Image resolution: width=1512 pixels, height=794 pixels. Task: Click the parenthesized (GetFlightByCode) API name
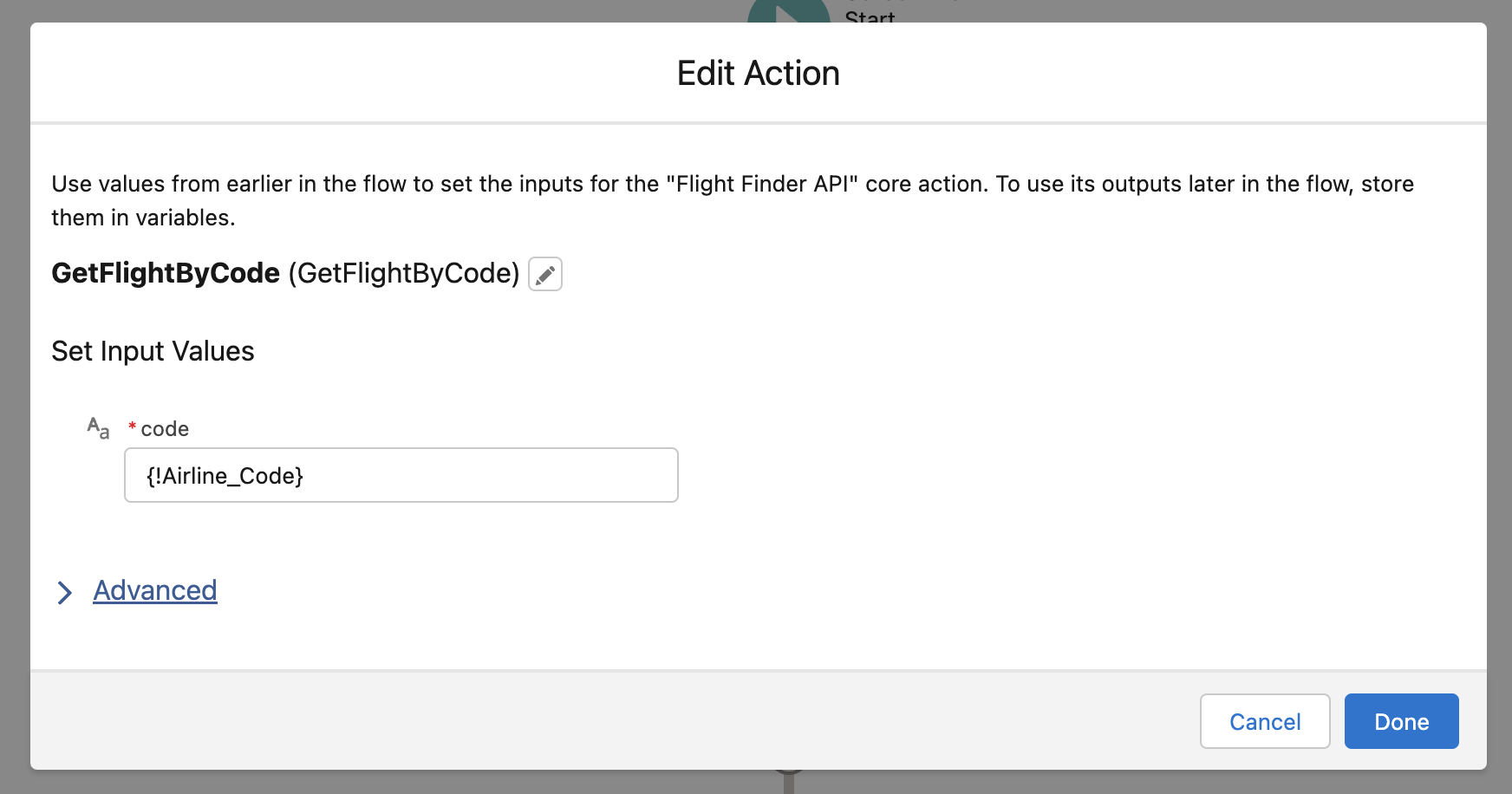[403, 273]
